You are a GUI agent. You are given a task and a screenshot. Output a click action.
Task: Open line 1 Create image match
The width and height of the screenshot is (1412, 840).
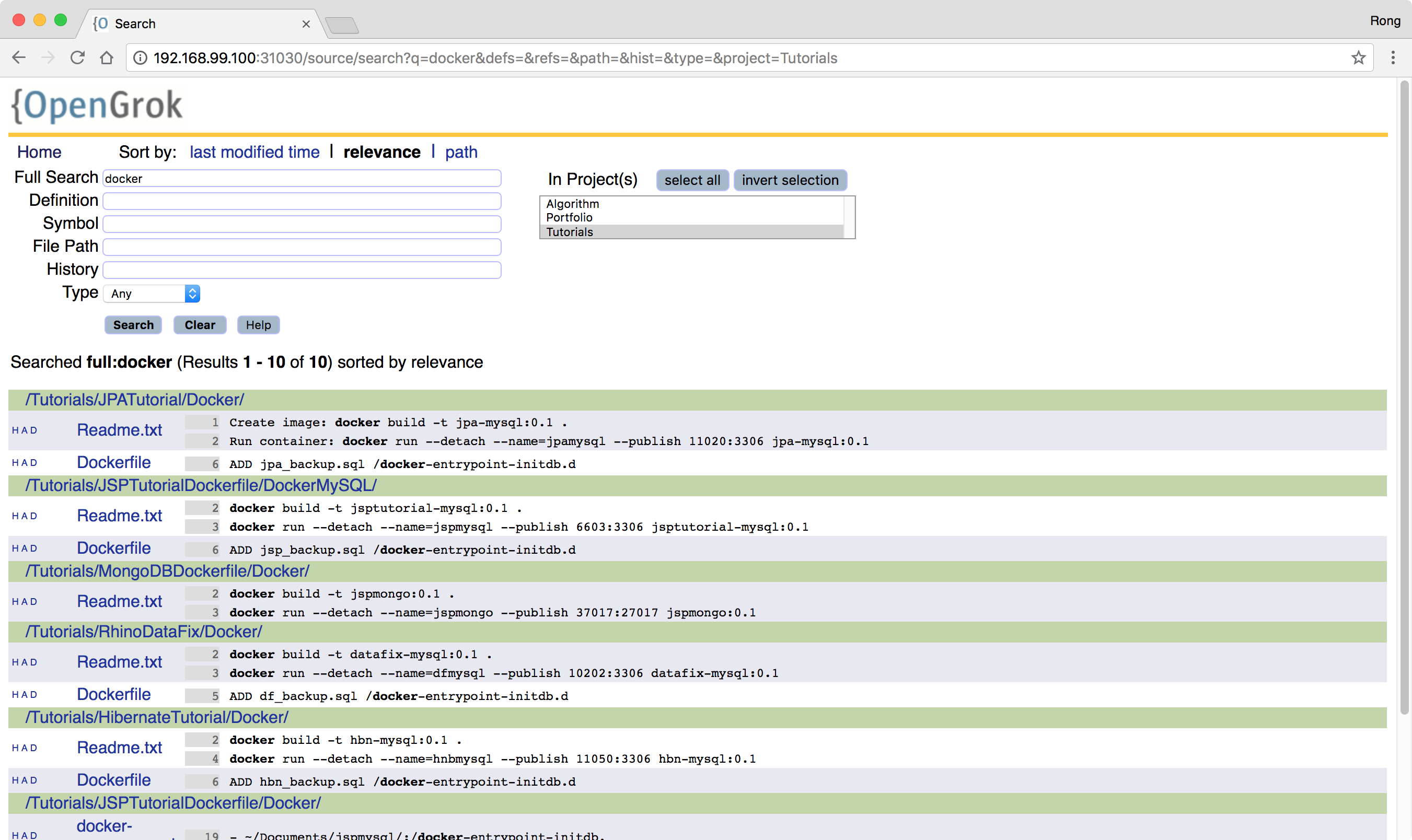click(398, 422)
